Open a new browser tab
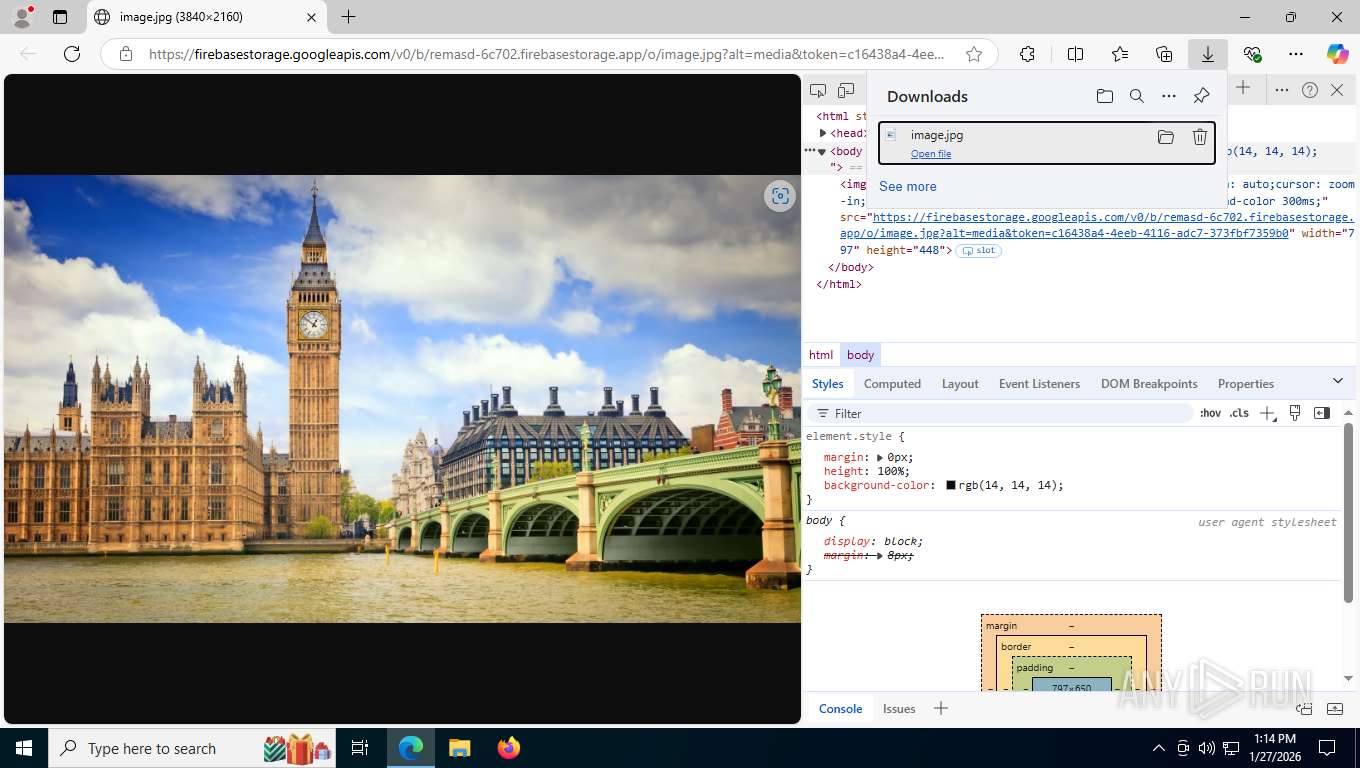 click(x=348, y=17)
